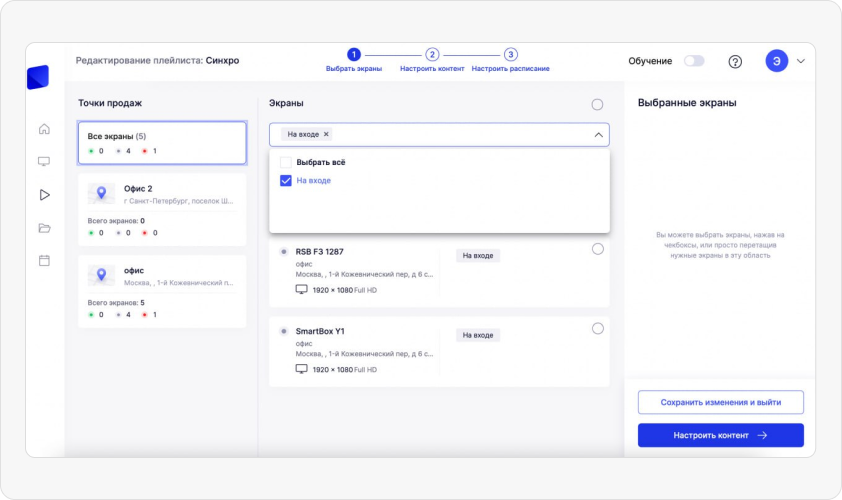Select the "офис" Moscow sales point card
The height and width of the screenshot is (500, 842).
(162, 292)
